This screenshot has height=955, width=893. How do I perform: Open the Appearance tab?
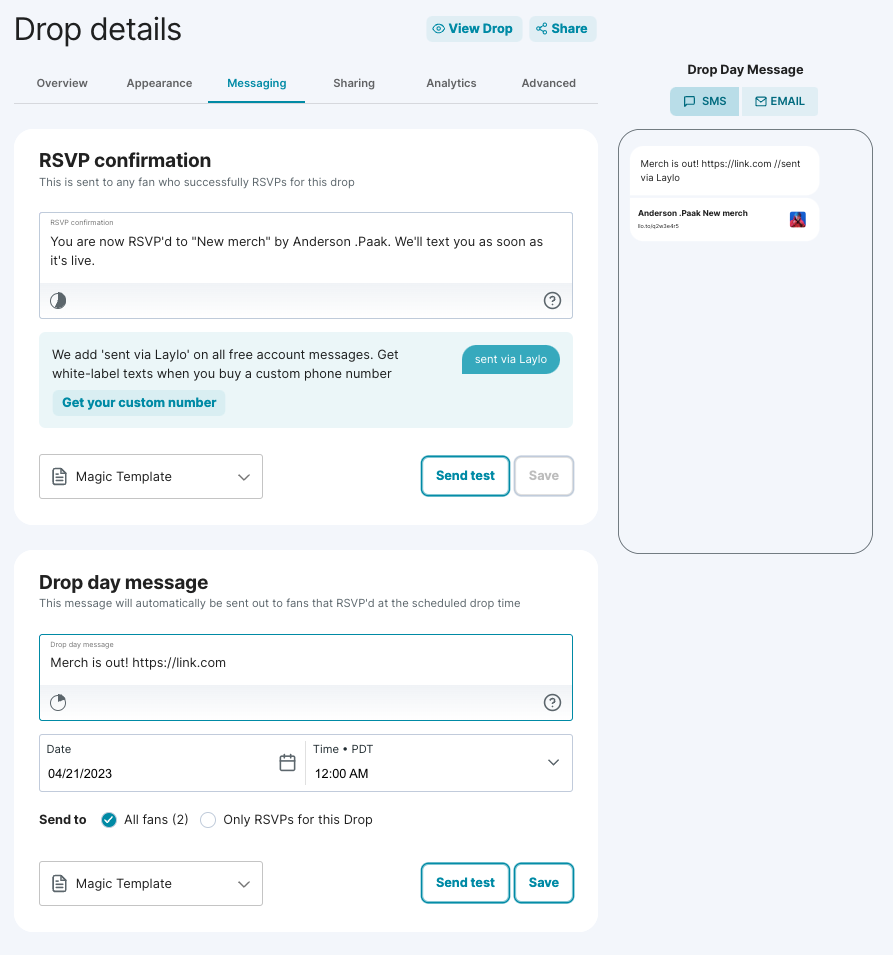click(159, 83)
